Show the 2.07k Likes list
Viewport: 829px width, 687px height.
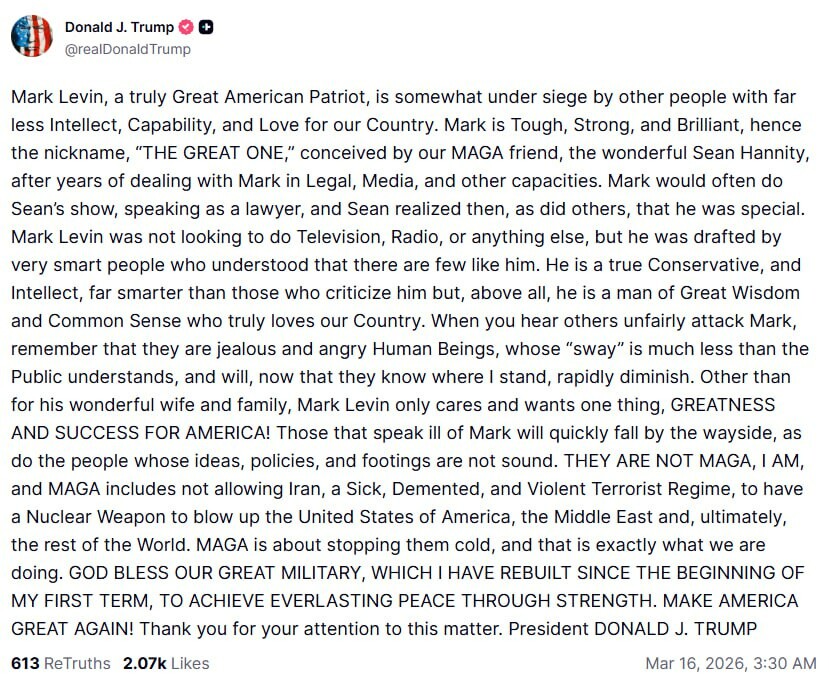coord(166,663)
